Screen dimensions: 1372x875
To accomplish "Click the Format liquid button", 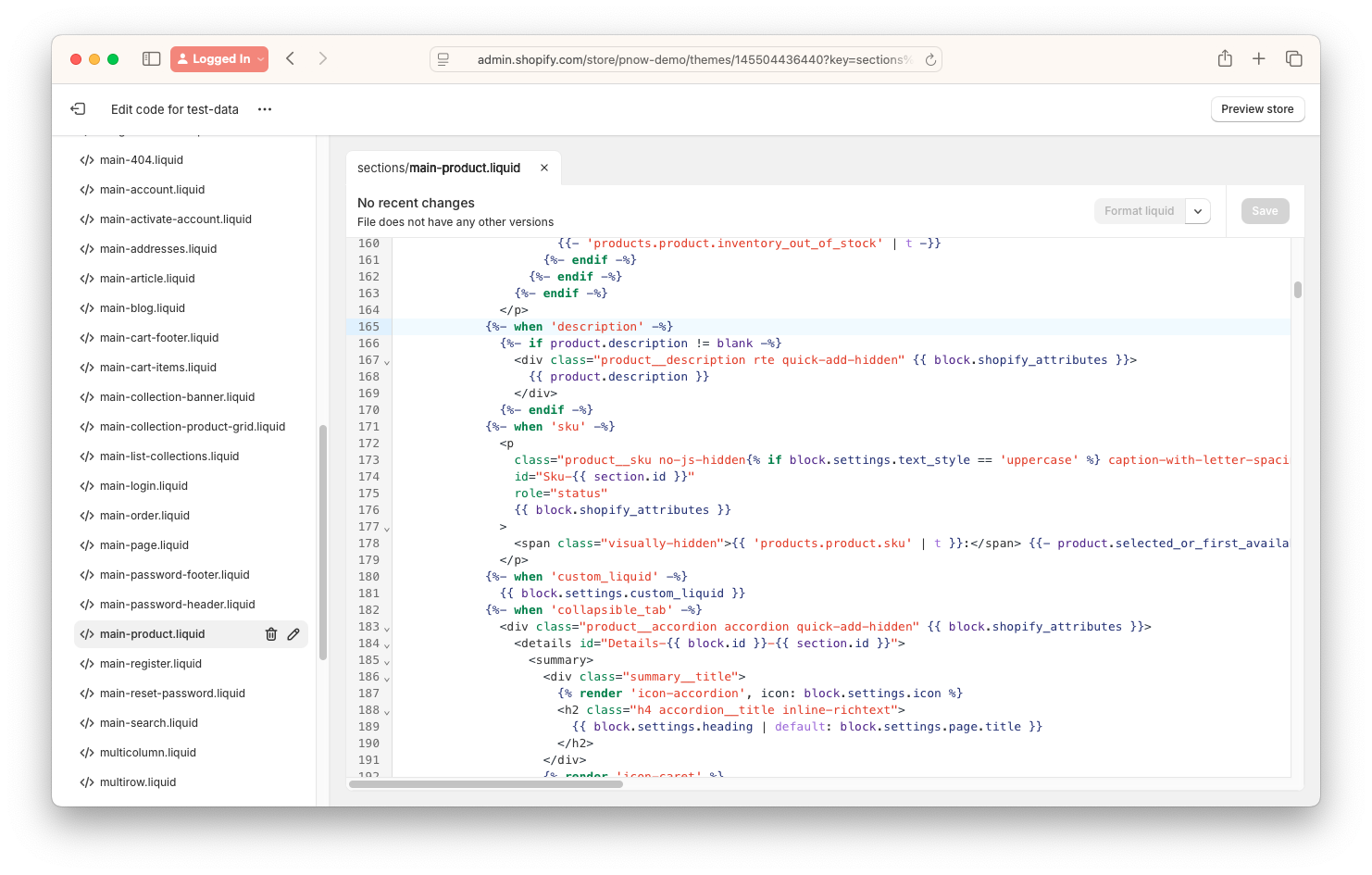I will 1139,211.
